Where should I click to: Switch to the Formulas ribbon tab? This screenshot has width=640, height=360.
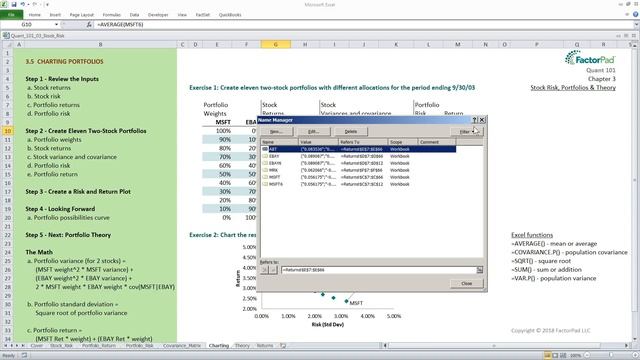pos(111,15)
